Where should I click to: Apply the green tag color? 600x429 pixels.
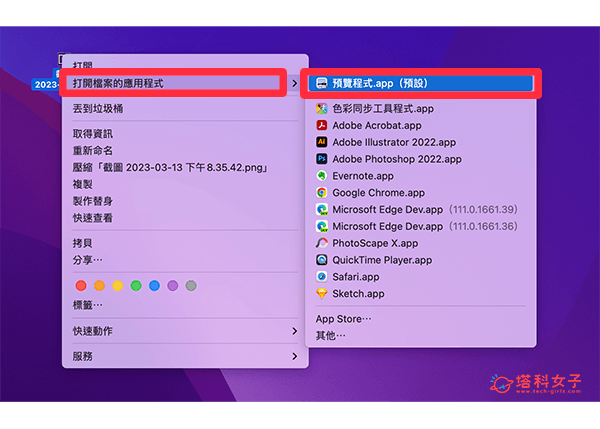[x=136, y=285]
